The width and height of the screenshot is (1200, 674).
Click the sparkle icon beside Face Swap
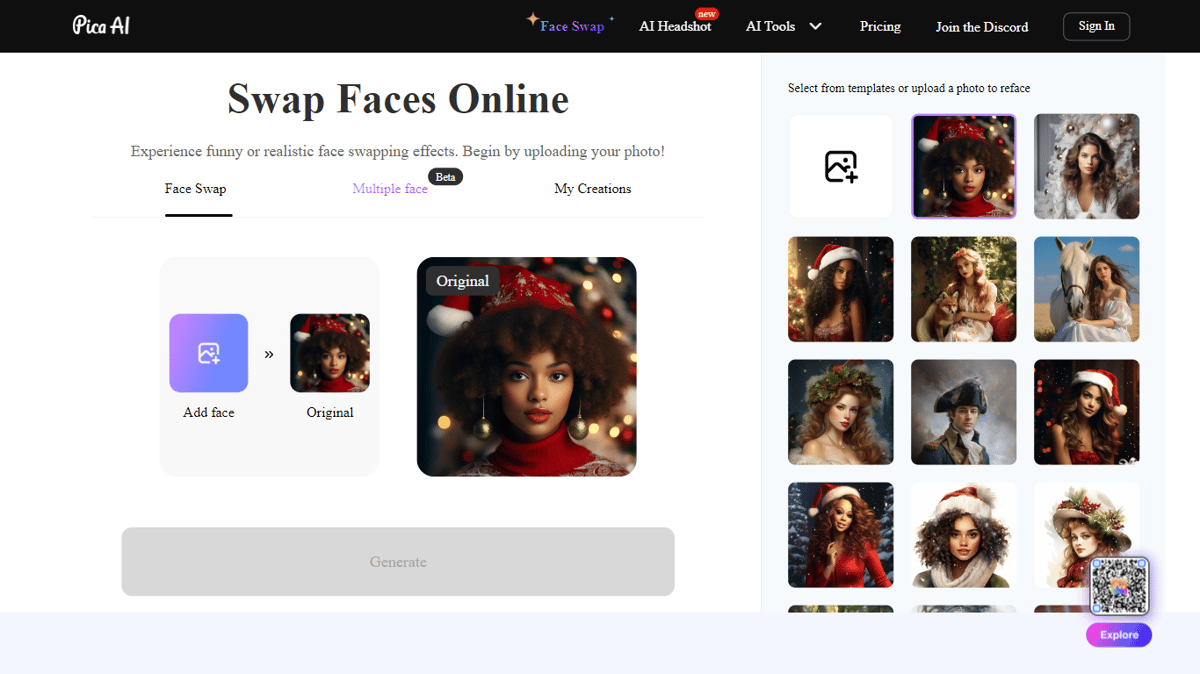tap(533, 19)
